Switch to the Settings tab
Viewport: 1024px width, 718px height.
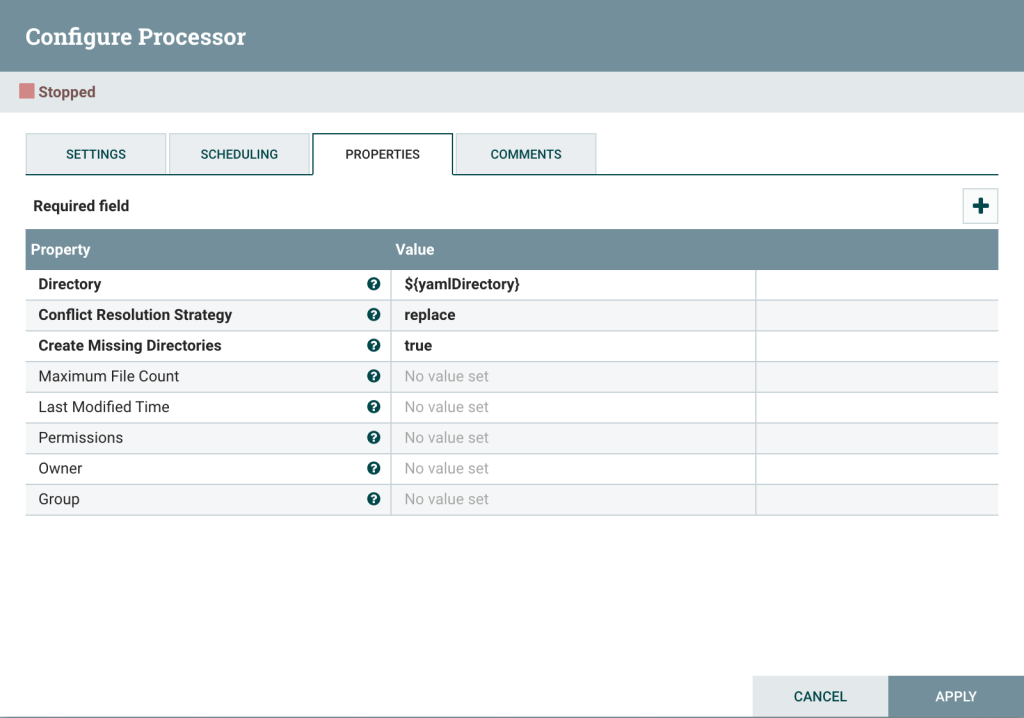click(96, 154)
